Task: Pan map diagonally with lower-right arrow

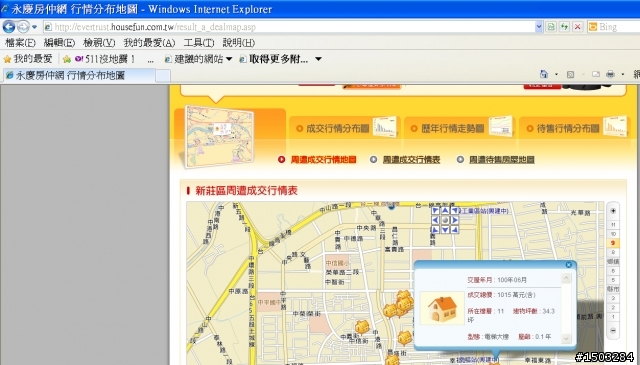Action: [x=455, y=230]
